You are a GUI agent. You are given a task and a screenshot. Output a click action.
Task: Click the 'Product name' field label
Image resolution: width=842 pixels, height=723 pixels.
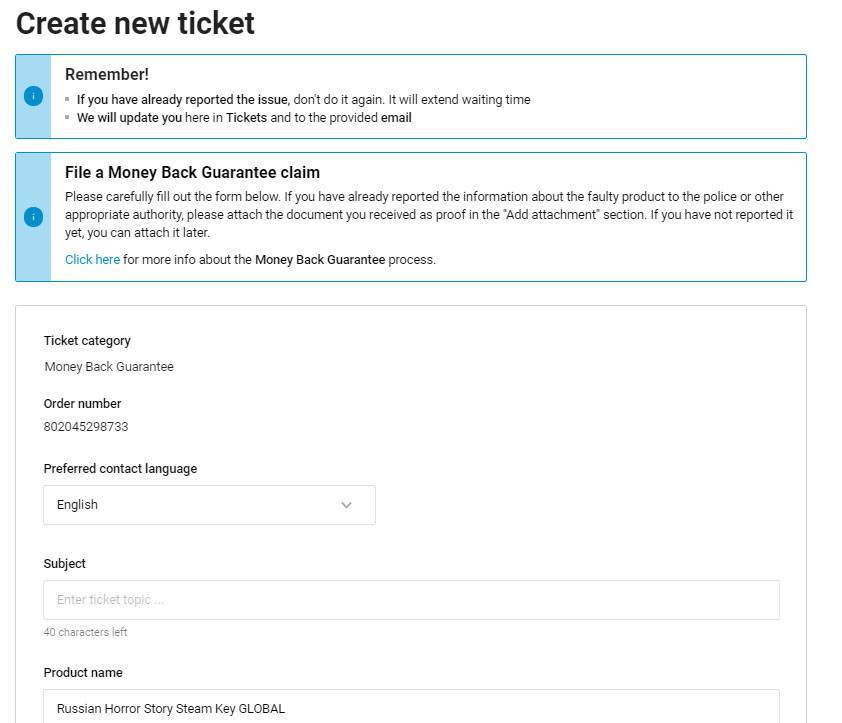(83, 673)
